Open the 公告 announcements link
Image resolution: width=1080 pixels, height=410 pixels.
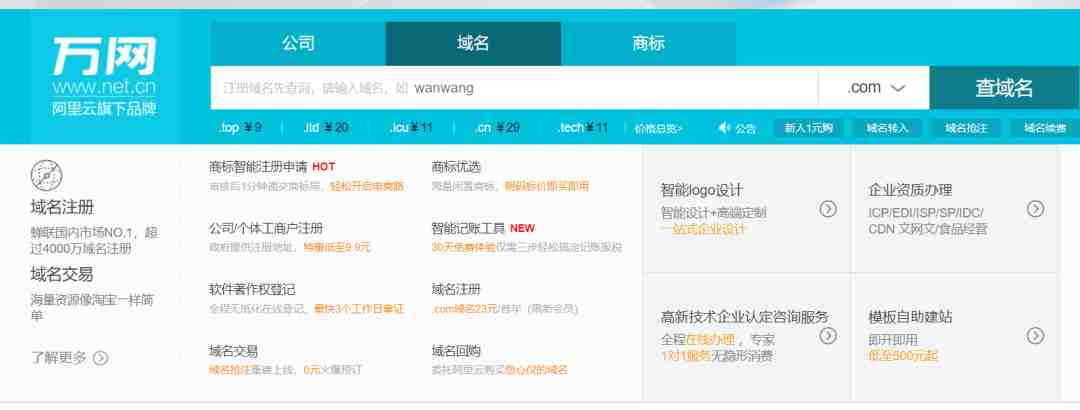click(x=745, y=128)
